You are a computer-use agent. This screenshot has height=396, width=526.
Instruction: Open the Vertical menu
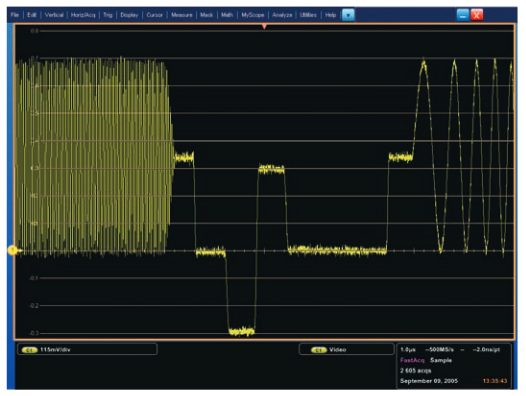tap(54, 15)
